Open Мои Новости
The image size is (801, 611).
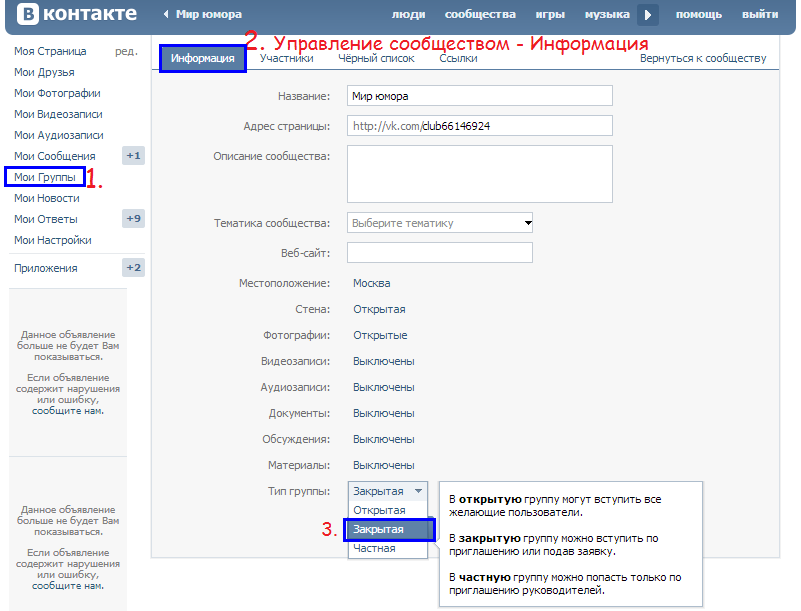[46, 198]
